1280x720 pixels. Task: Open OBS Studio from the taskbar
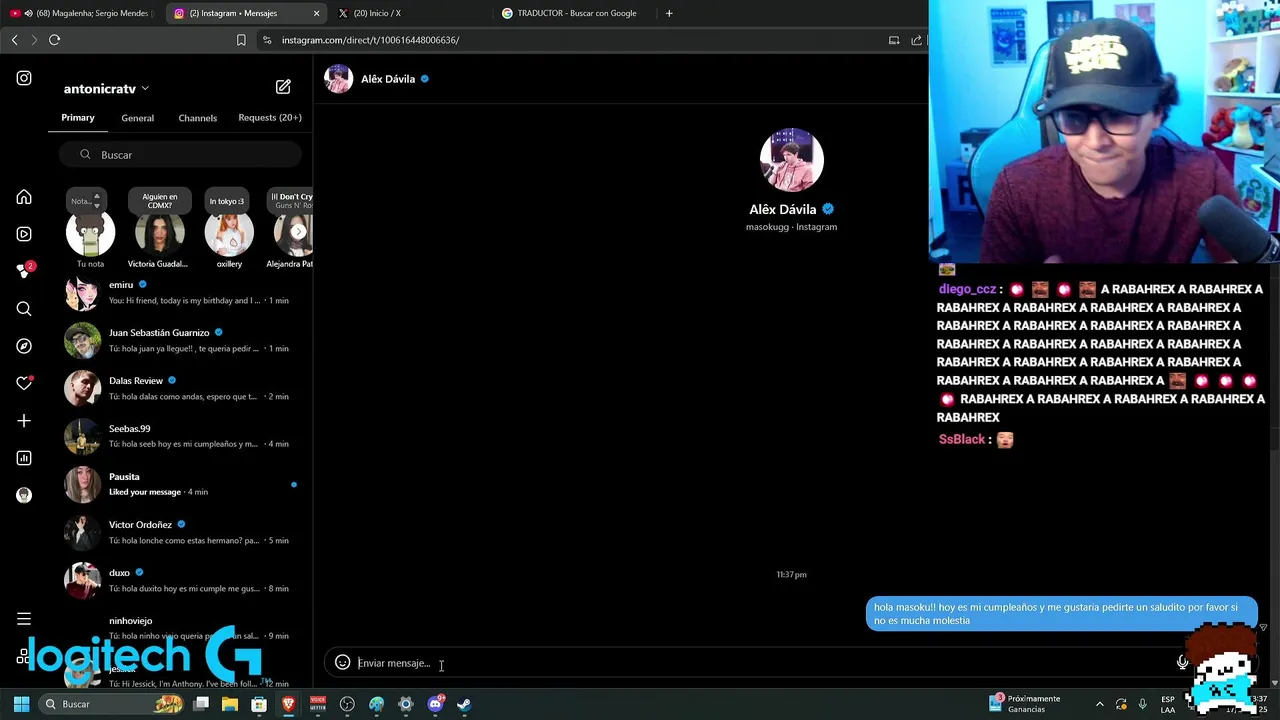pos(347,704)
